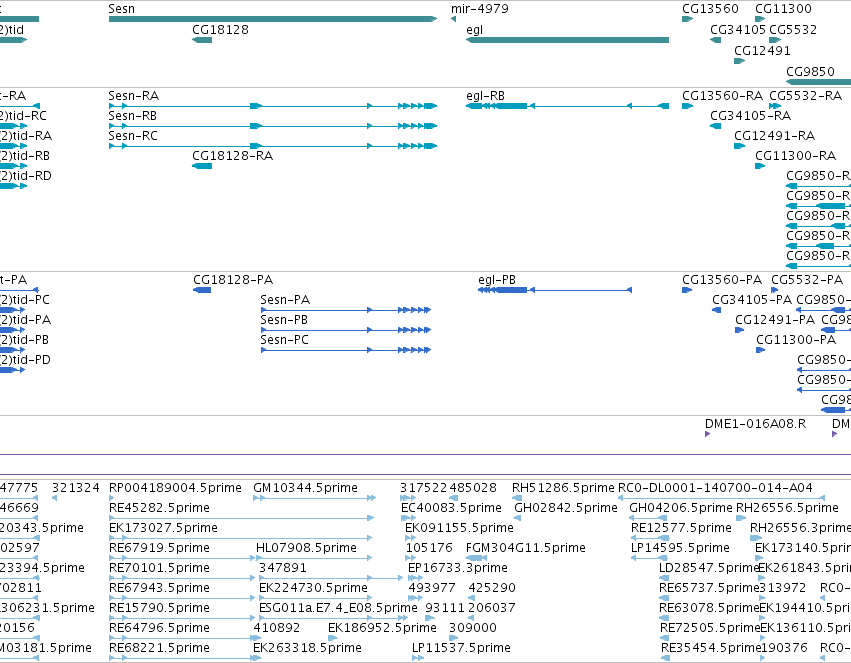Click the EK224730.5prime EST label
The image size is (851, 663).
tap(313, 588)
